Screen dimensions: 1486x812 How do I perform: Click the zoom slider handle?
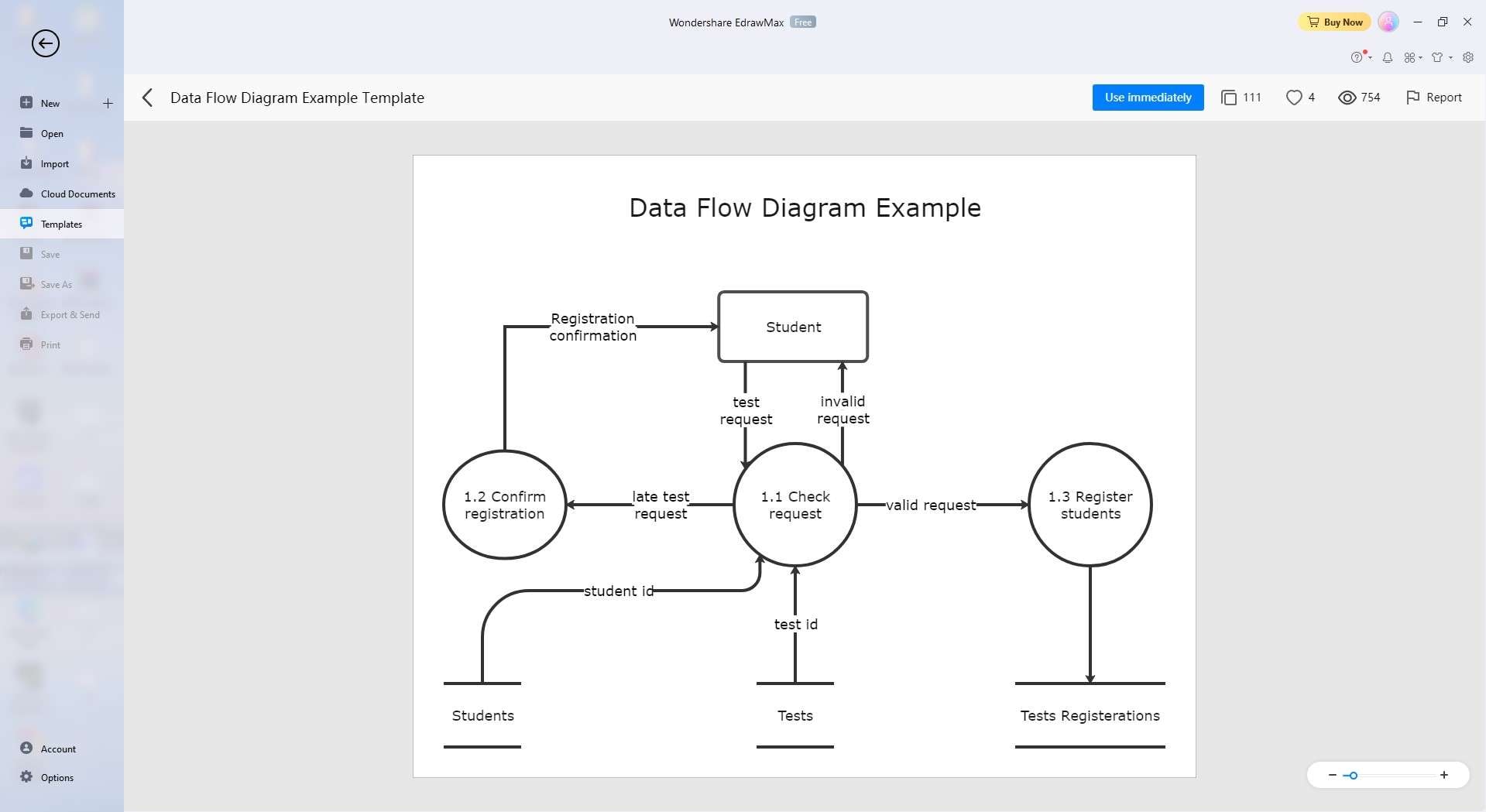pyautogui.click(x=1353, y=775)
